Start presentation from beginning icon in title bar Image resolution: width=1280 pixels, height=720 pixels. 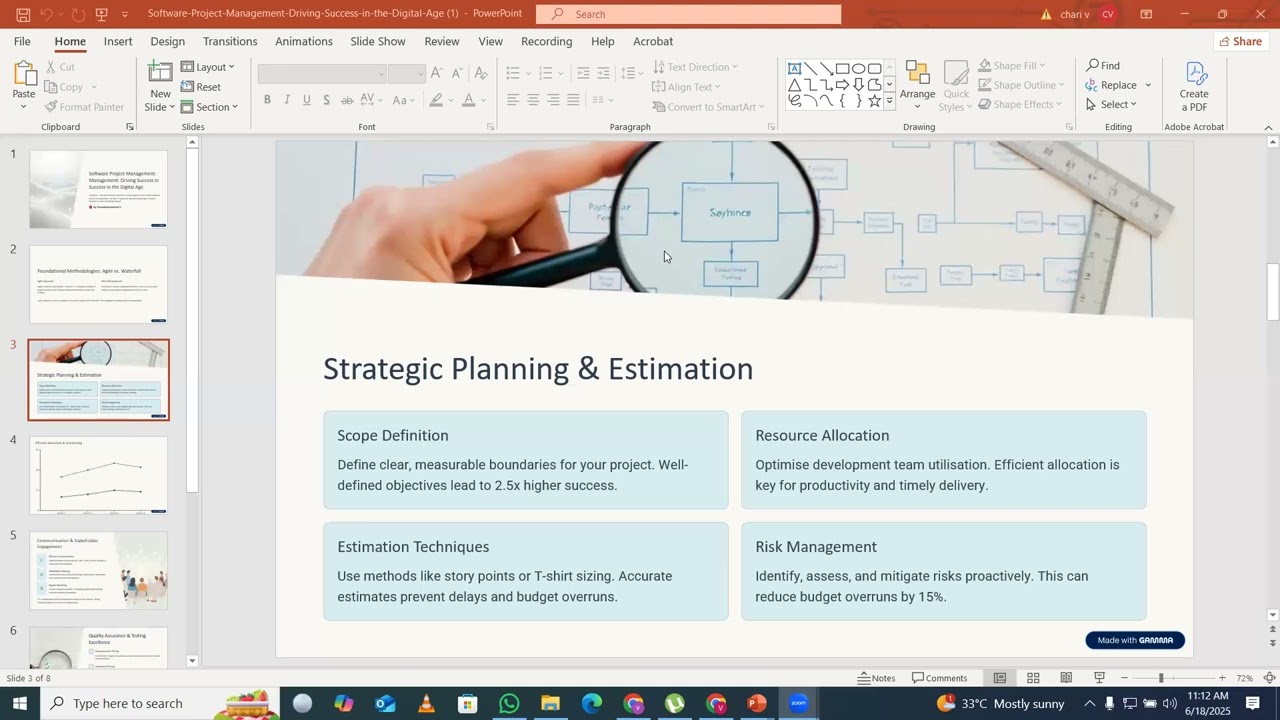101,14
